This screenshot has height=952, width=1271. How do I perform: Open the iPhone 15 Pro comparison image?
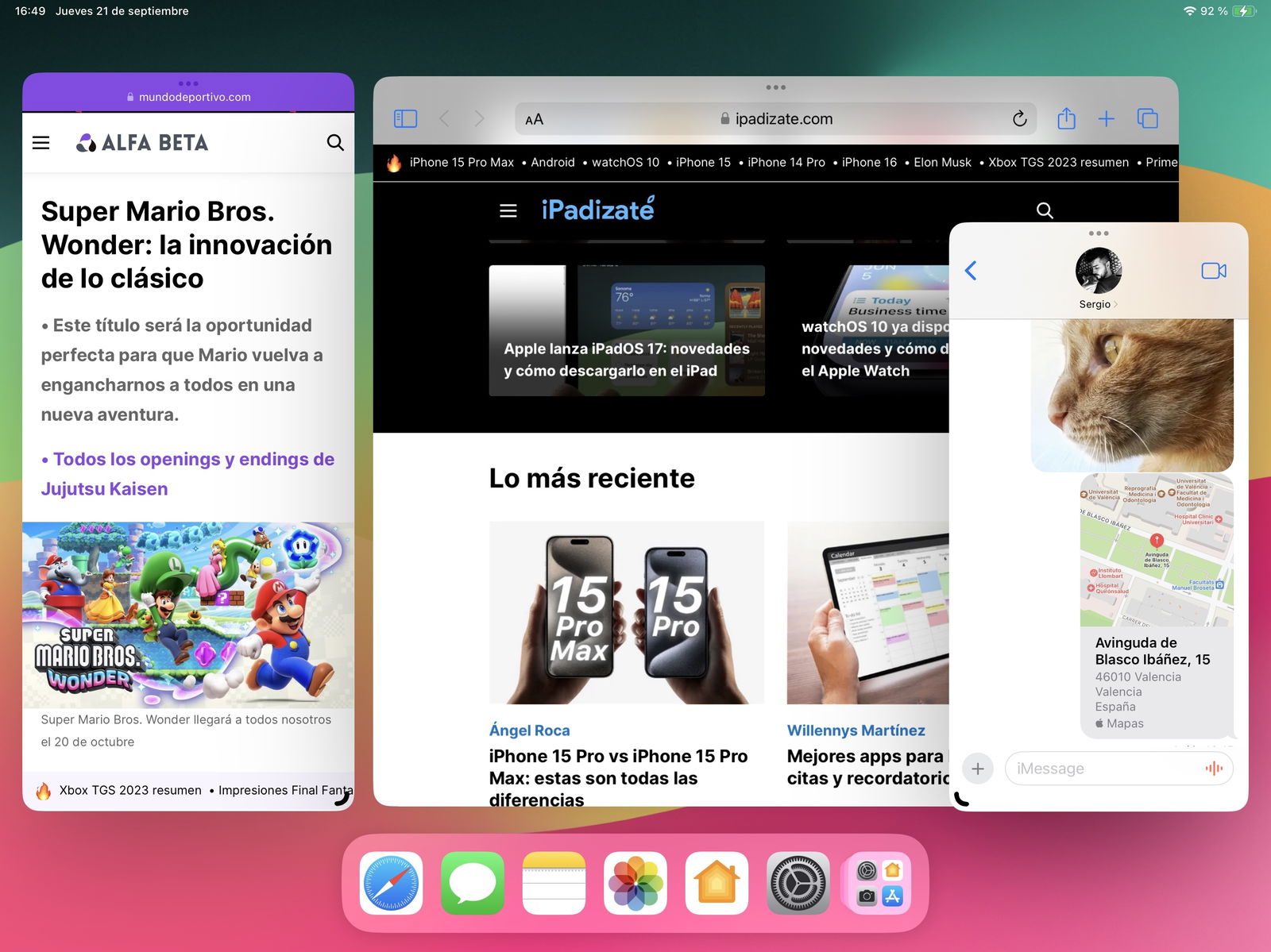[x=627, y=612]
